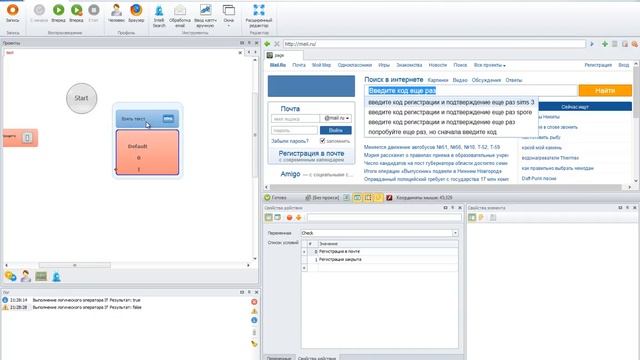Image resolution: width=640 pixels, height=360 pixels.
Task: Filter log by red error icon
Action: click(x=254, y=302)
